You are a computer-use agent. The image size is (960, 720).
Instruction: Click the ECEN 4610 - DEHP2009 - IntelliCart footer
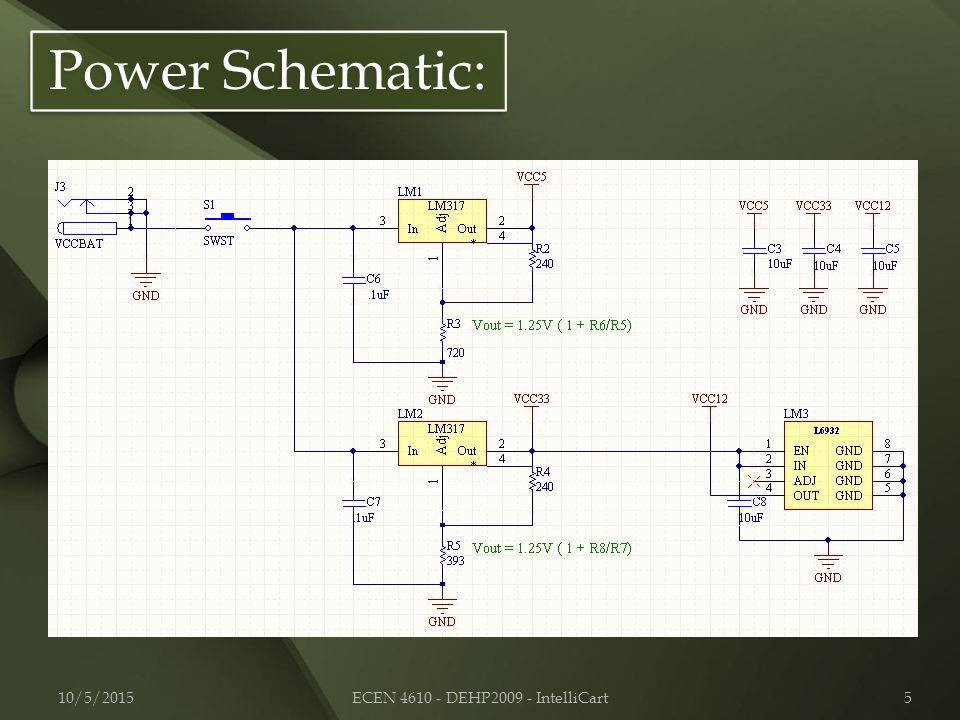pyautogui.click(x=480, y=697)
